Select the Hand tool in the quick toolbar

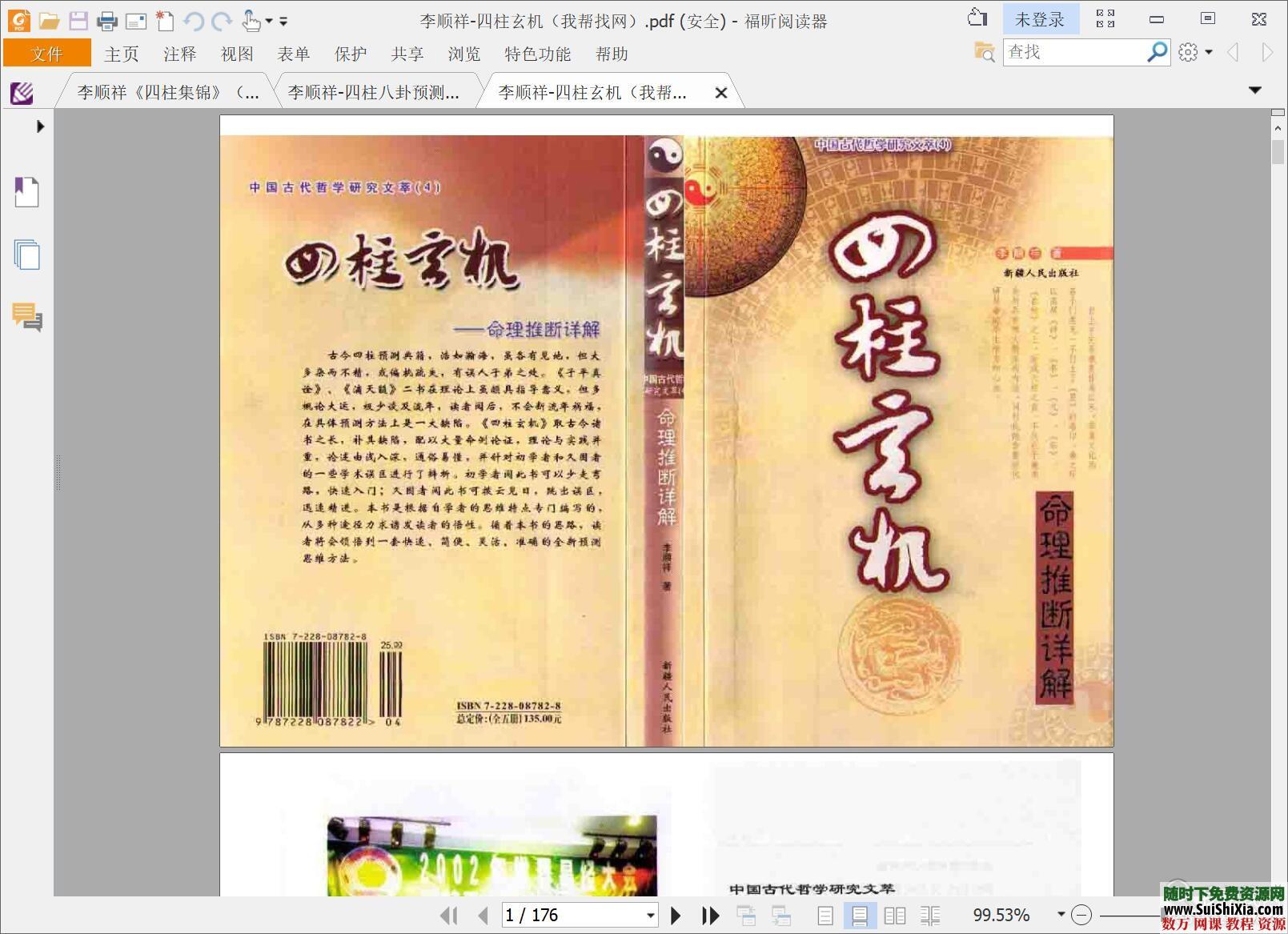point(251,19)
